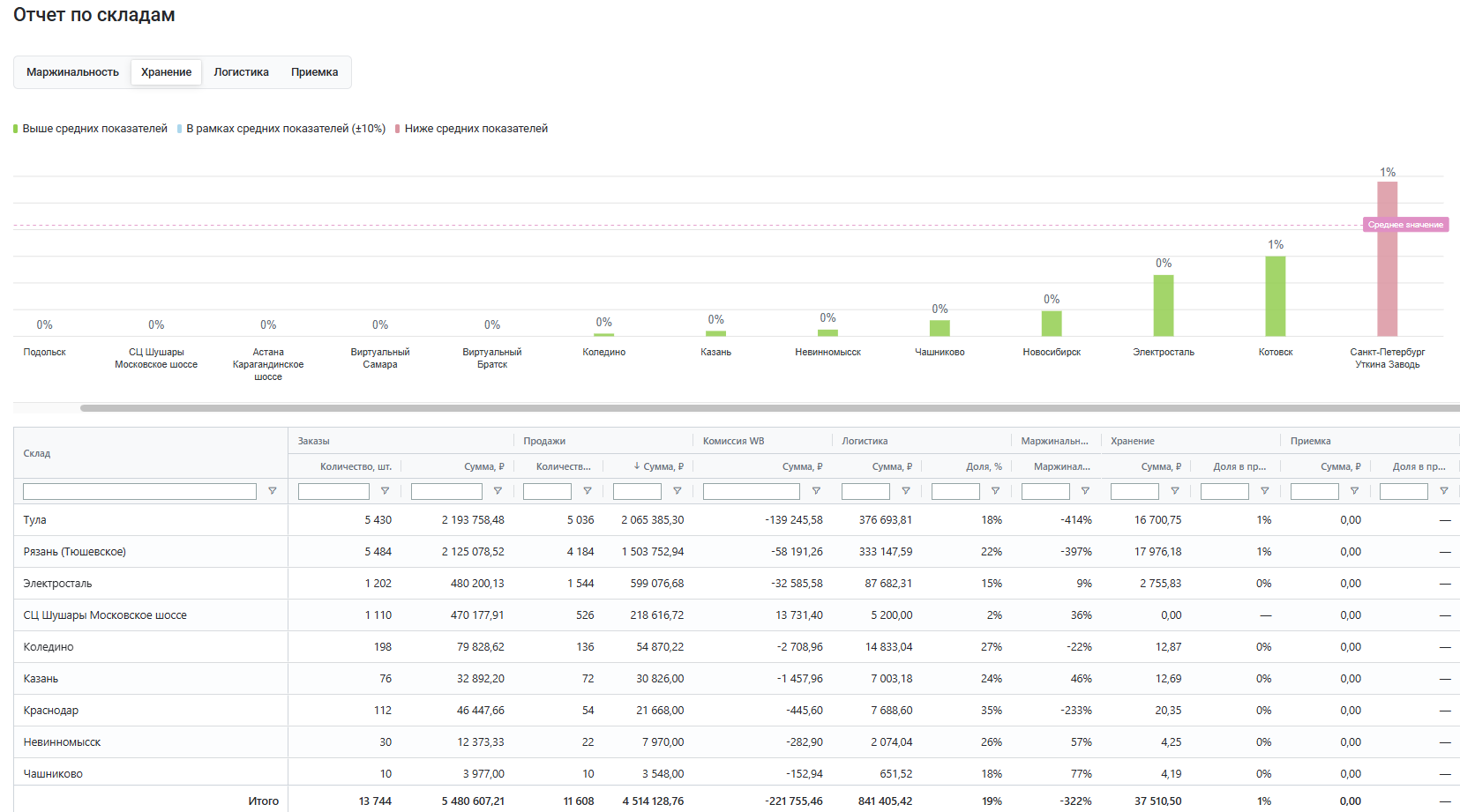Open filter icon for Комиссия WB Сумма column
1460x812 pixels.
pos(816,491)
